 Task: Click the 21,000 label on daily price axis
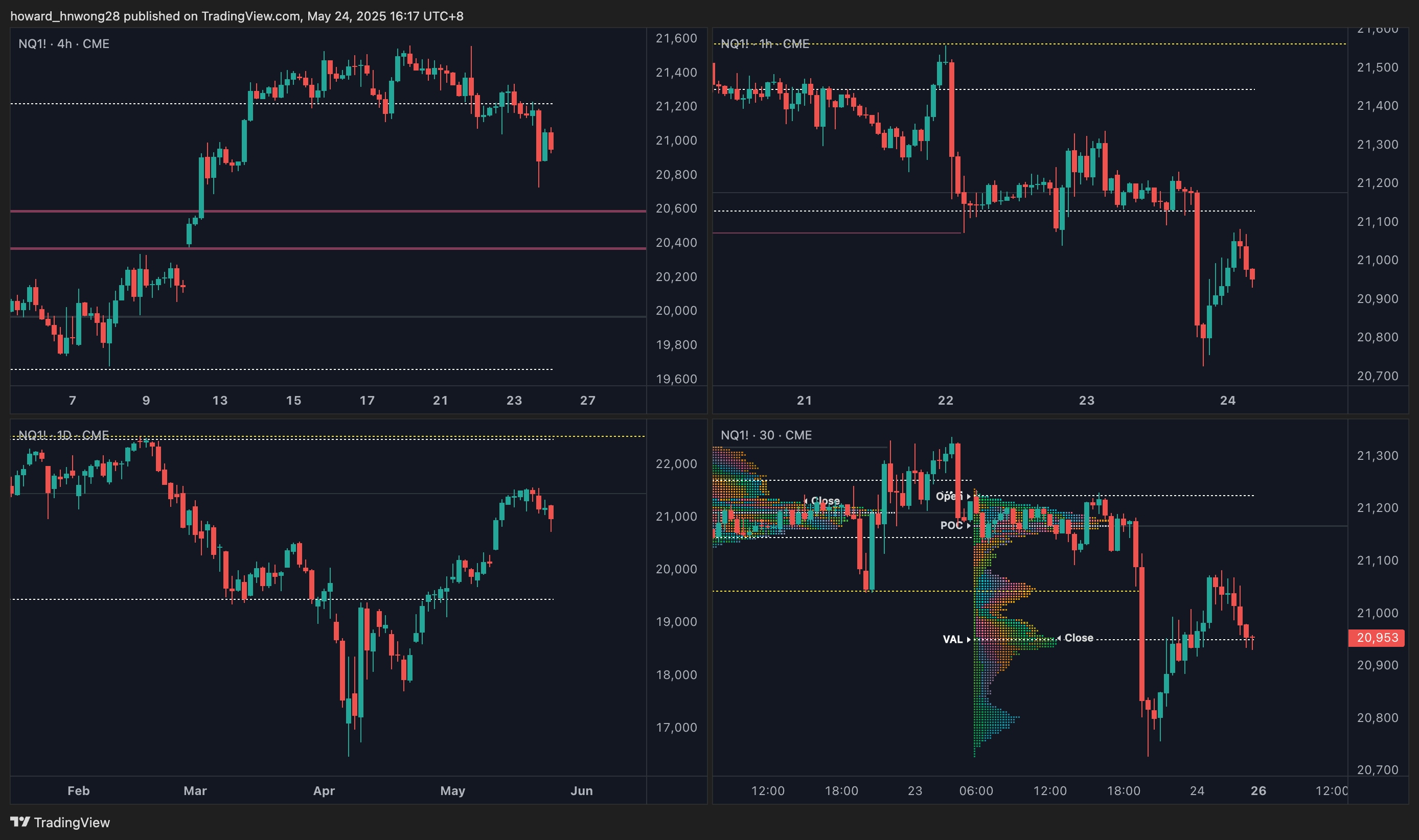coord(676,516)
